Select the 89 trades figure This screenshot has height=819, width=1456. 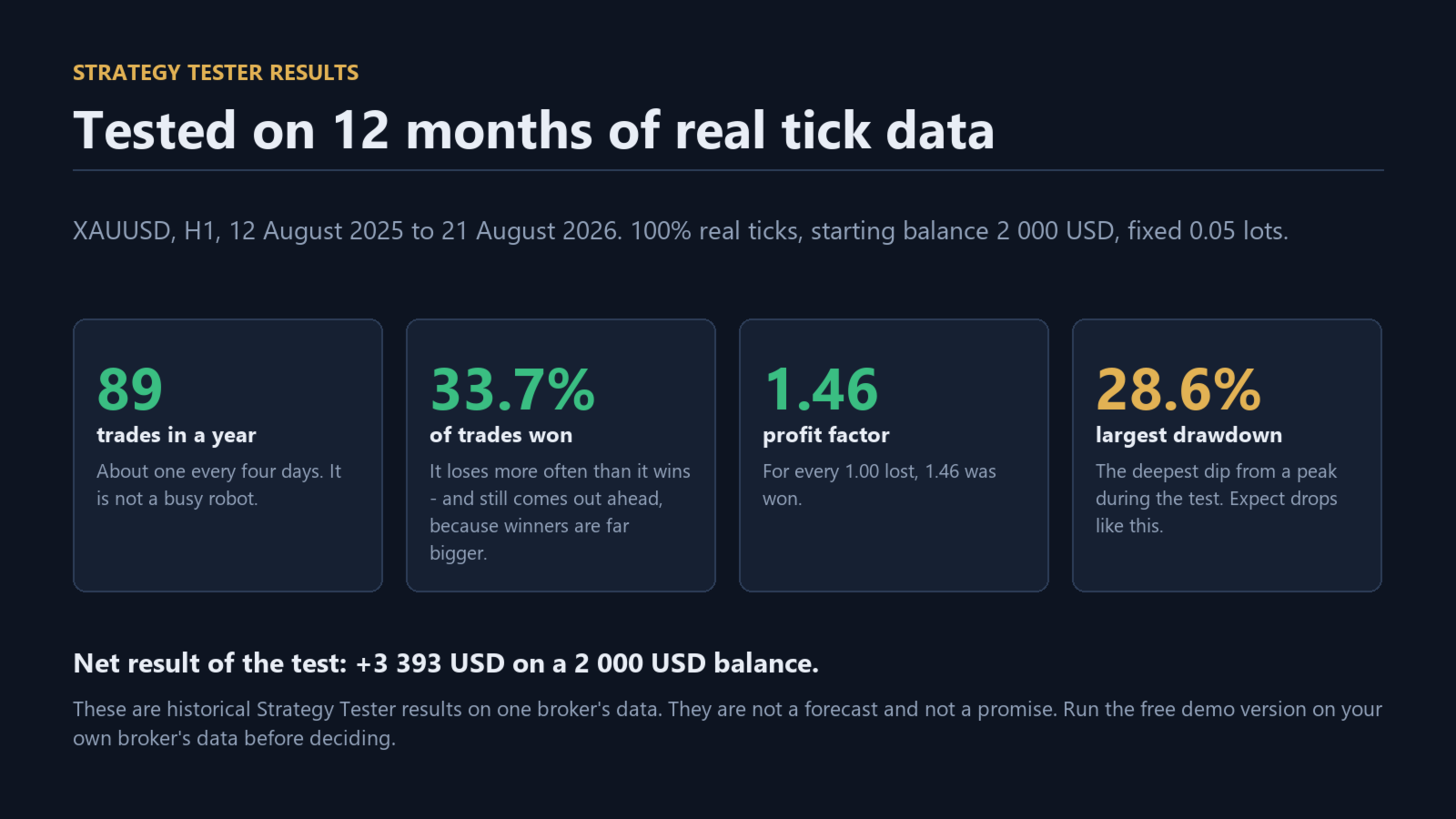click(130, 389)
